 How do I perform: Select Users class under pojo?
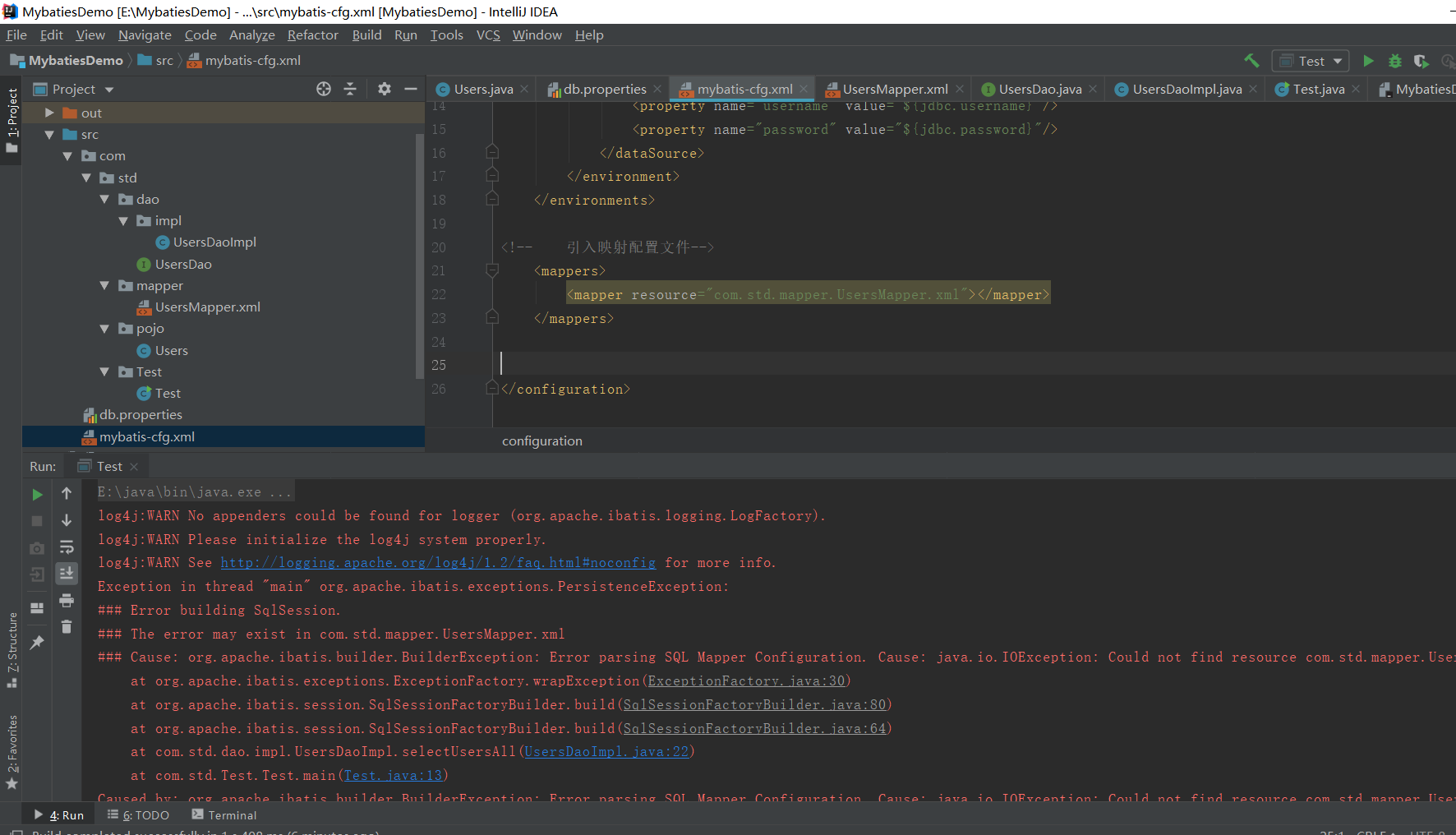pos(171,350)
